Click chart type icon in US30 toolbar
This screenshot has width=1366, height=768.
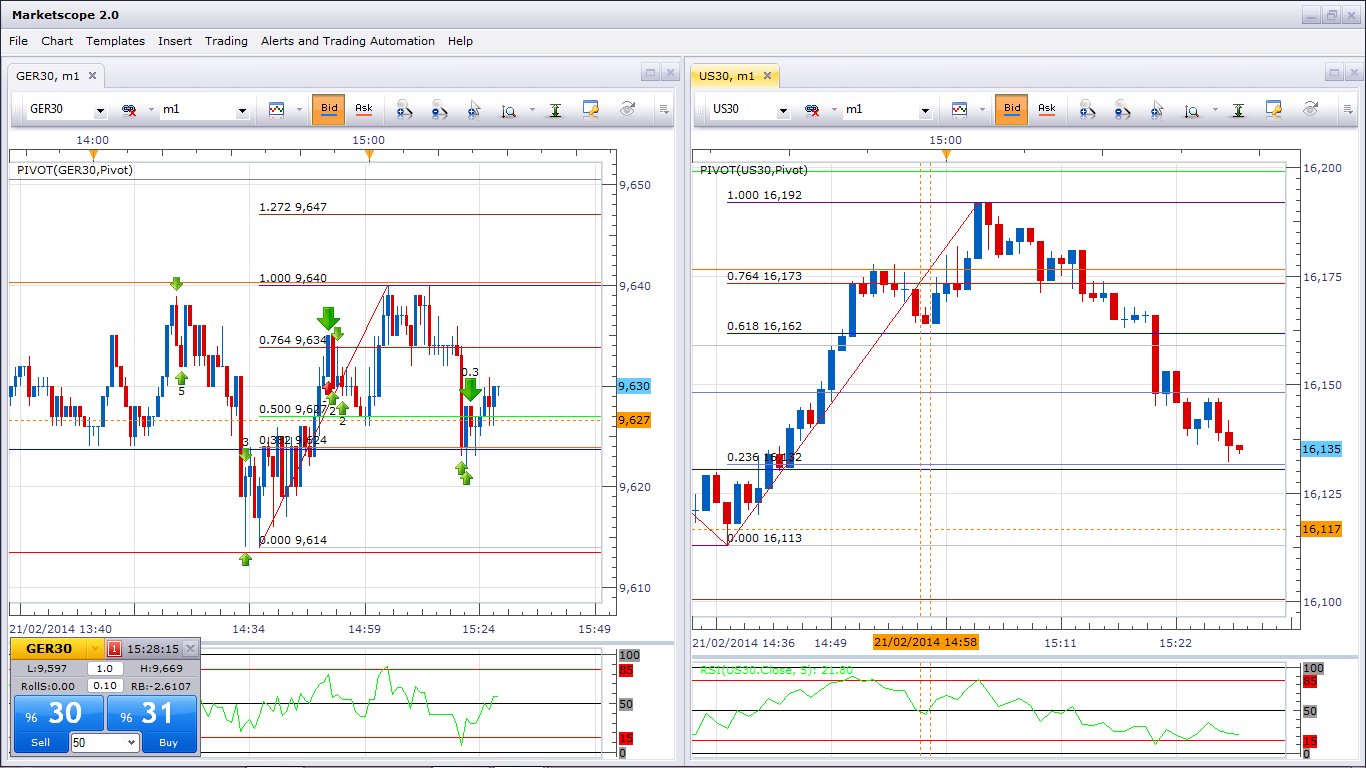pos(959,109)
